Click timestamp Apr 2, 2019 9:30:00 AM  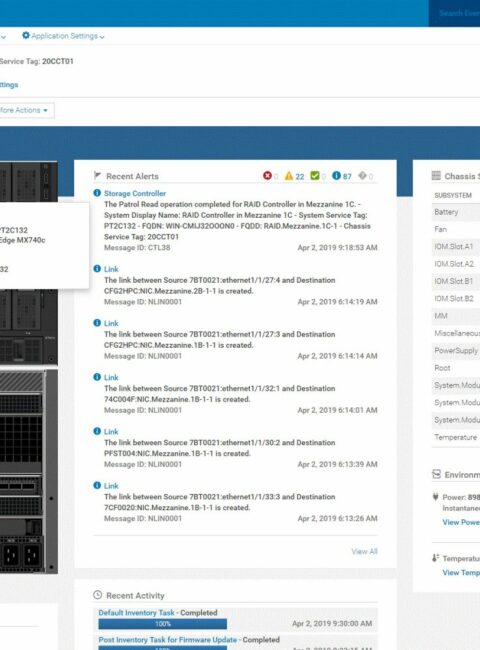pyautogui.click(x=332, y=623)
